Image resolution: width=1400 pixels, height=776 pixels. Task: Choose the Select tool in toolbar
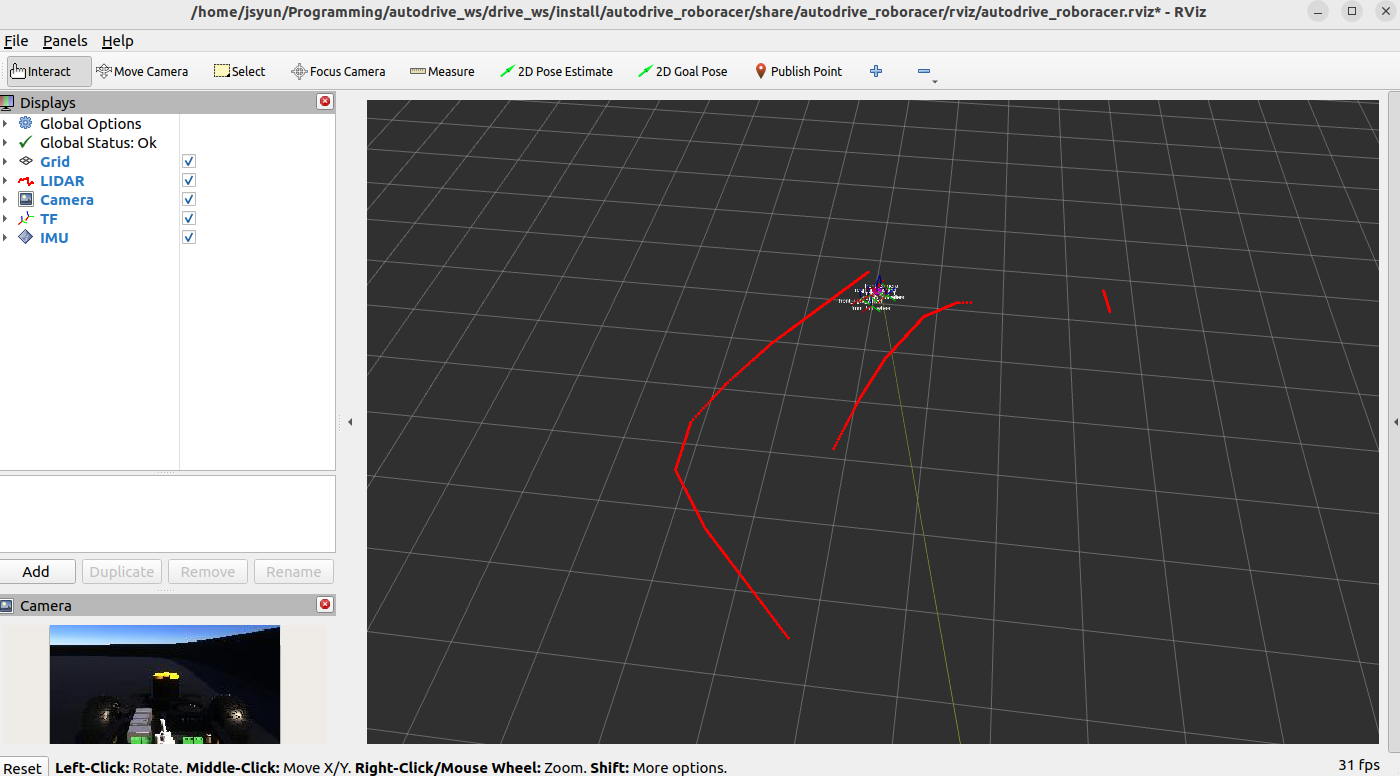[x=239, y=71]
